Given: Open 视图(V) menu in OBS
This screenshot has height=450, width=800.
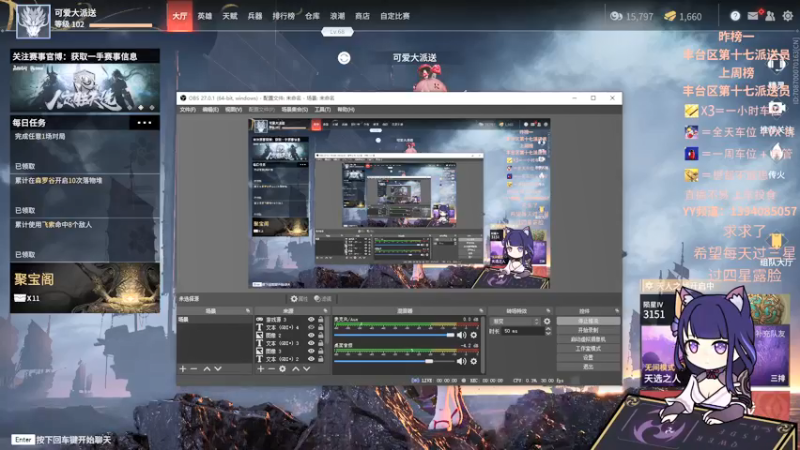Looking at the screenshot, I should pos(233,110).
